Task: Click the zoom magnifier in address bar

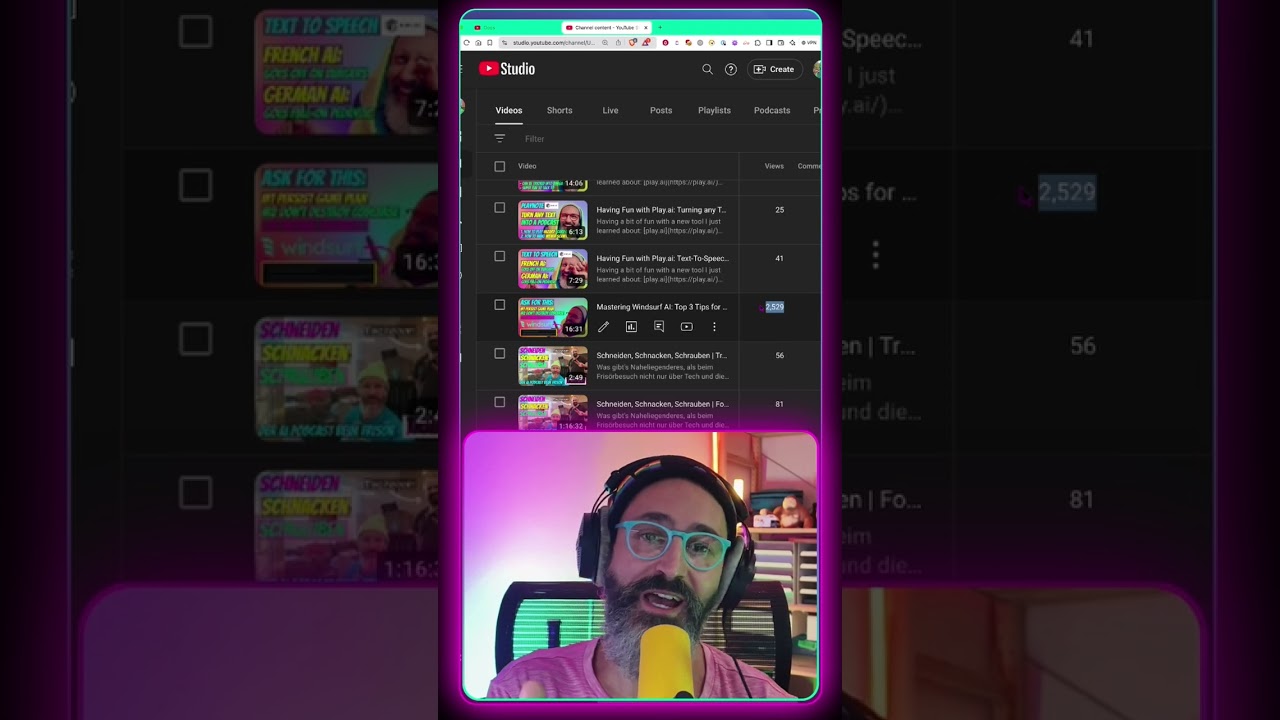Action: coord(605,43)
